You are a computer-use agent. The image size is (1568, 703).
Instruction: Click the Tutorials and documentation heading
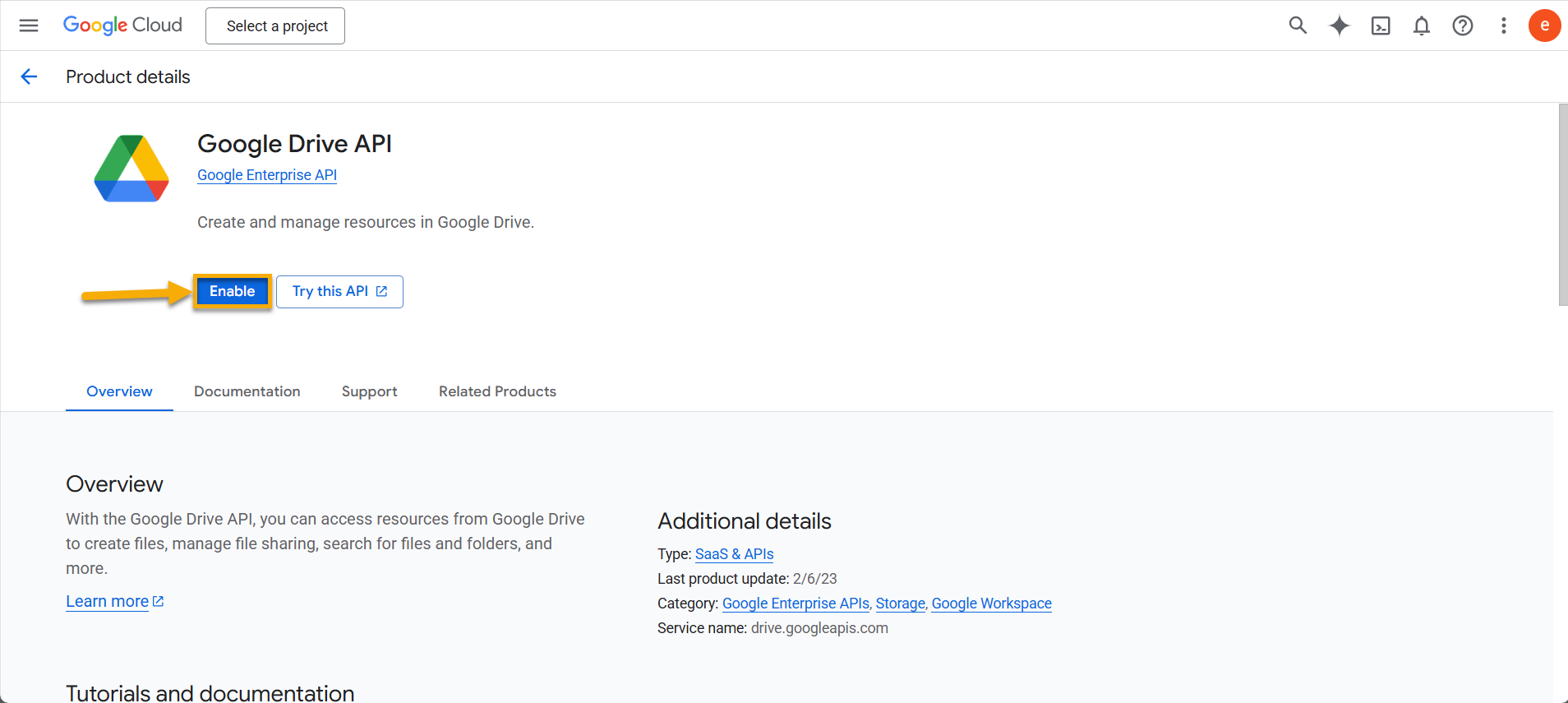point(210,693)
